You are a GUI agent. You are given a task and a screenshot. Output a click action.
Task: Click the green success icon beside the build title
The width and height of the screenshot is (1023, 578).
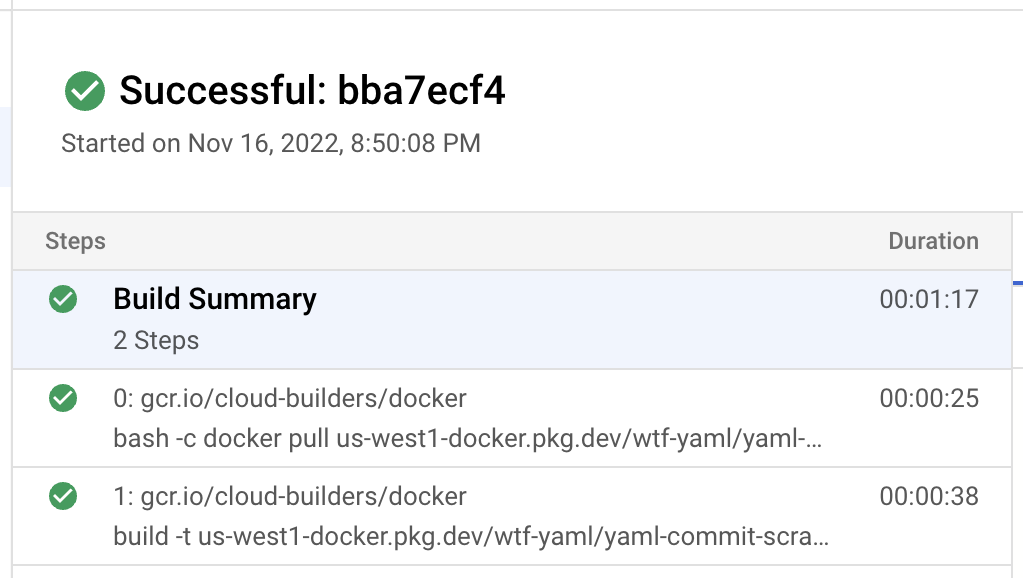click(85, 91)
